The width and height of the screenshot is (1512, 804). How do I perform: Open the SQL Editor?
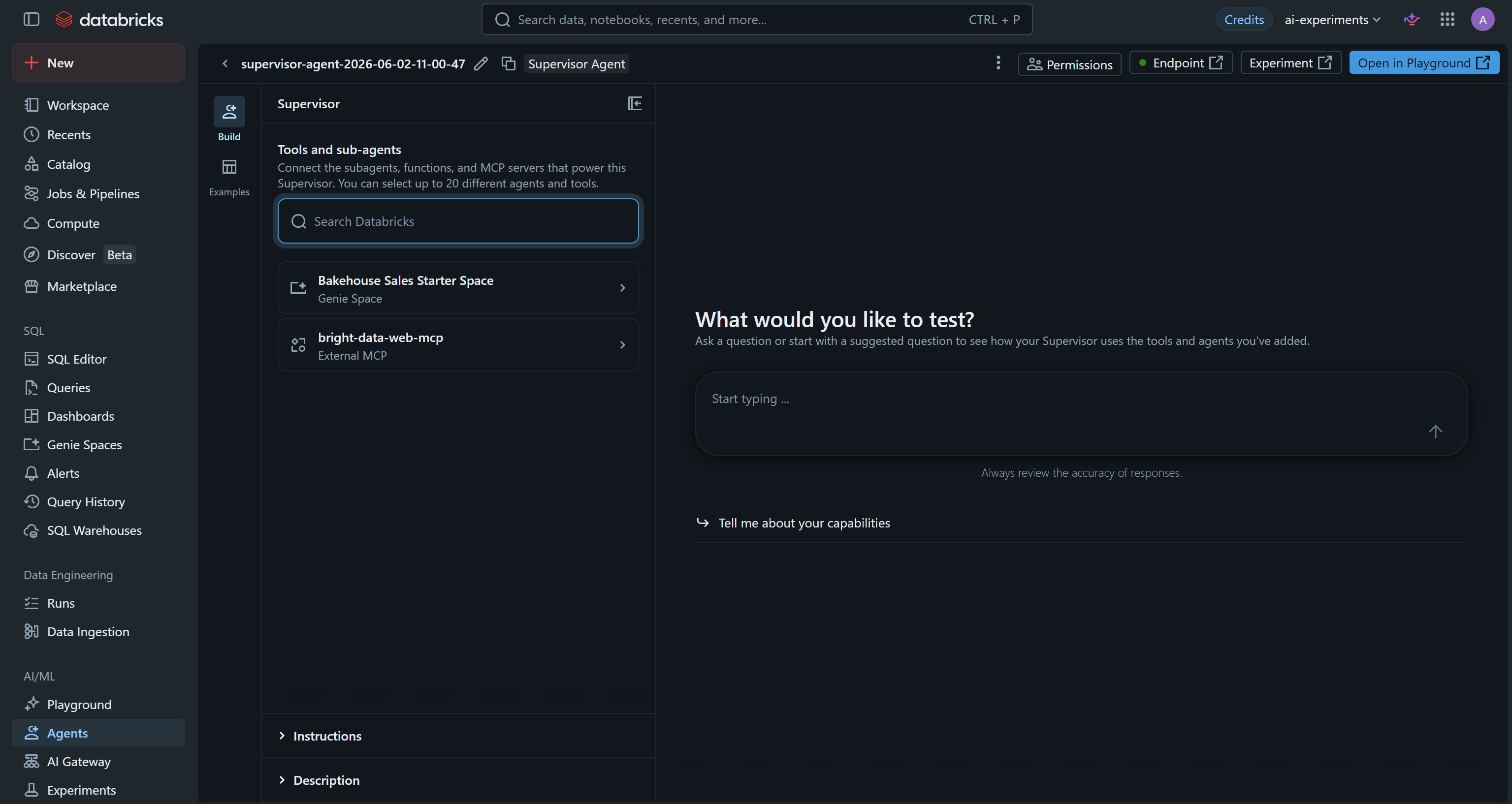point(98,359)
